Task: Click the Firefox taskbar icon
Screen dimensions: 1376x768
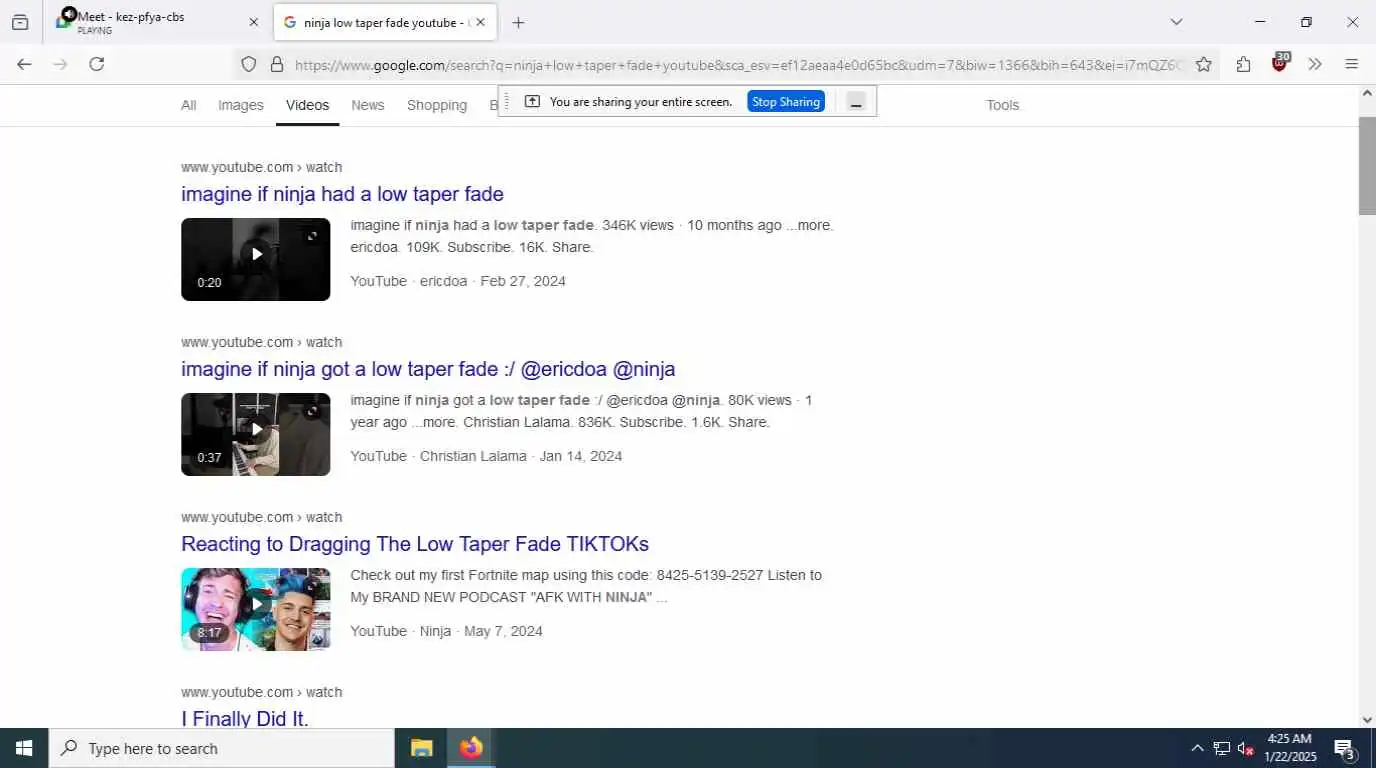Action: [471, 748]
